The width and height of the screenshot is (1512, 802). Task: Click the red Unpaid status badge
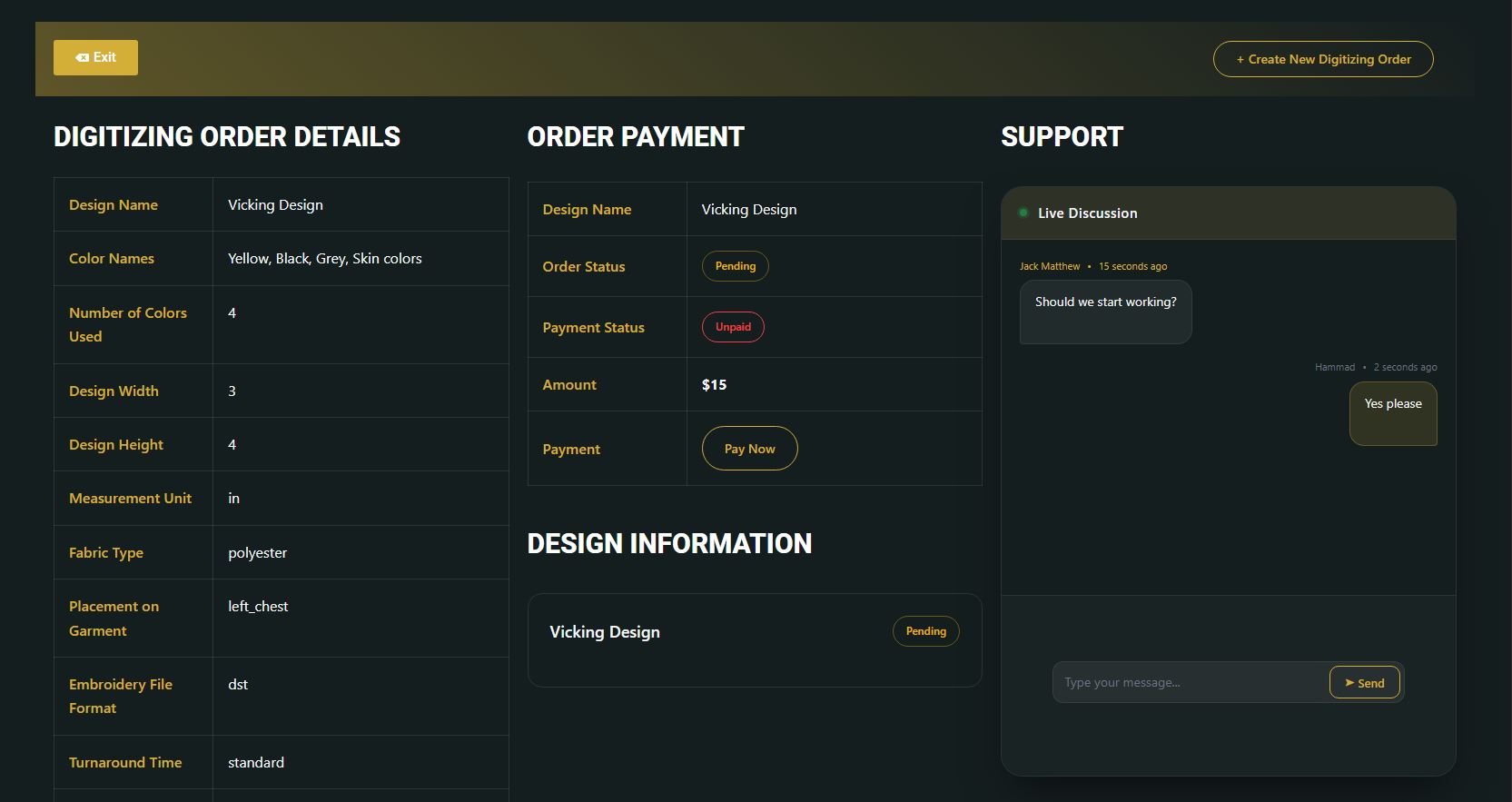tap(733, 327)
